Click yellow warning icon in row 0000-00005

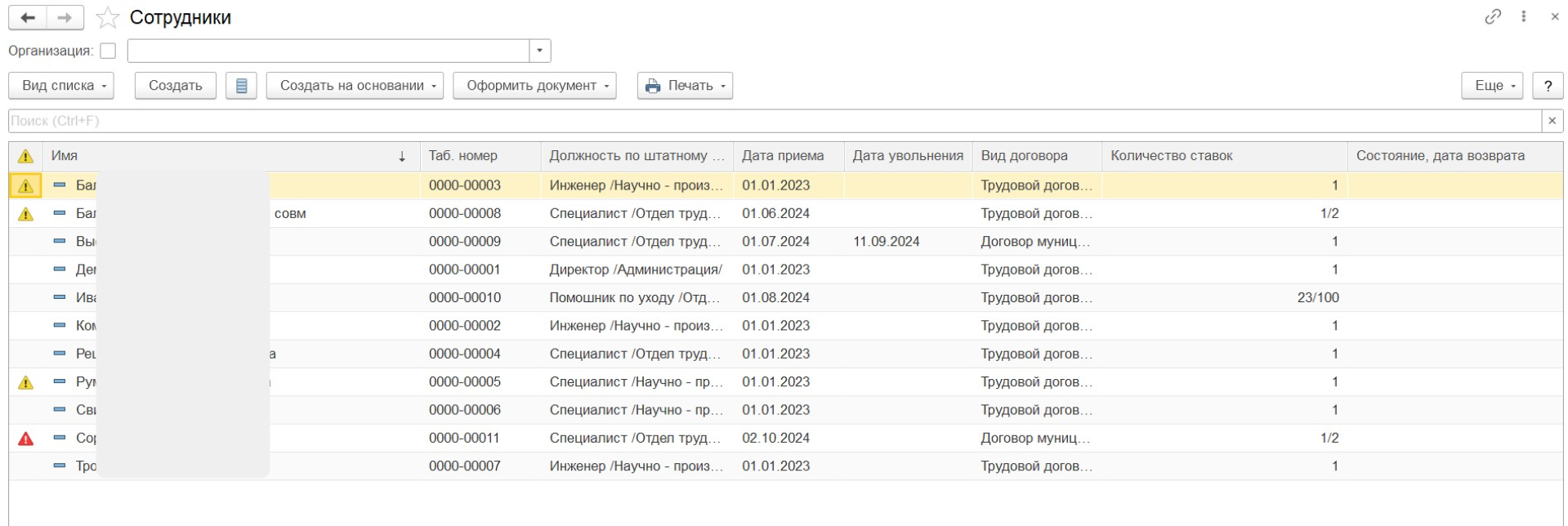pos(26,382)
